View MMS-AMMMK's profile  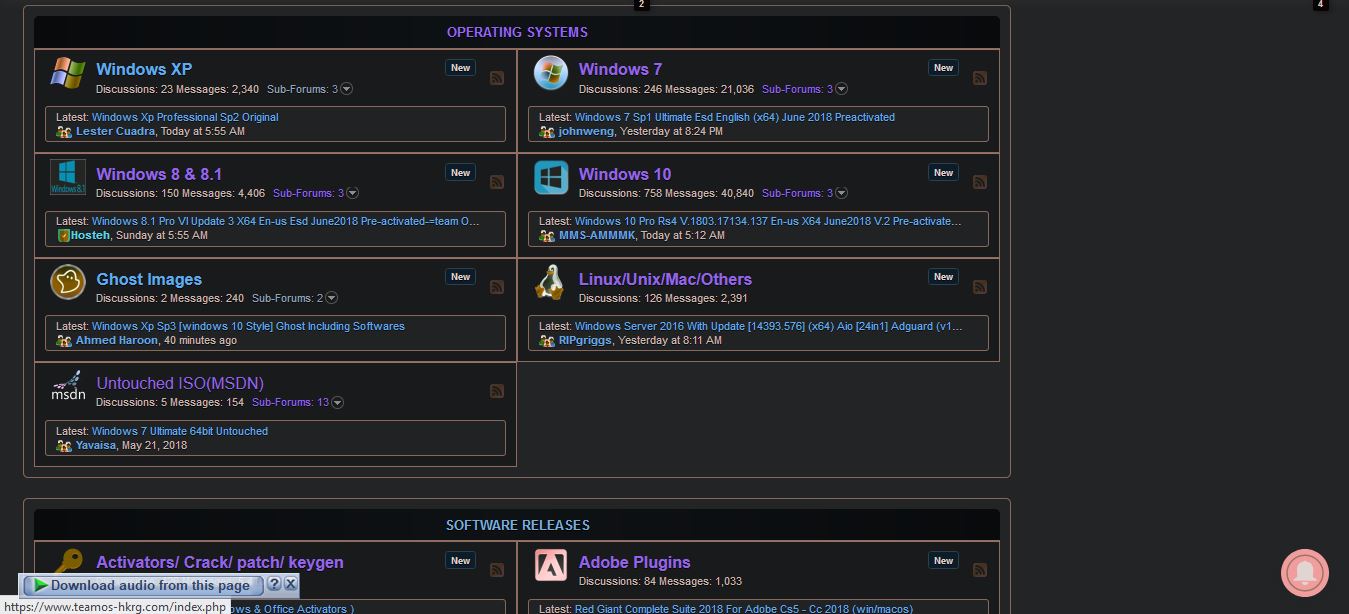[598, 235]
